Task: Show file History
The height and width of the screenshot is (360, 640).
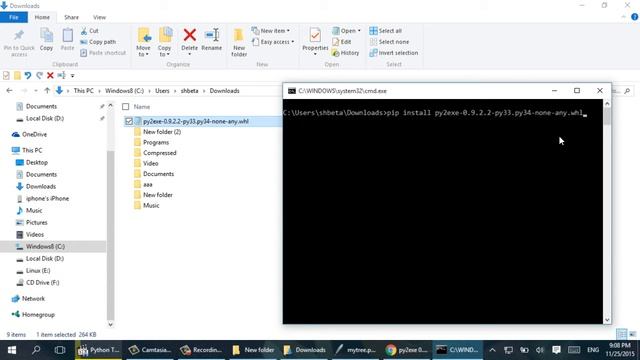Action: [x=345, y=53]
